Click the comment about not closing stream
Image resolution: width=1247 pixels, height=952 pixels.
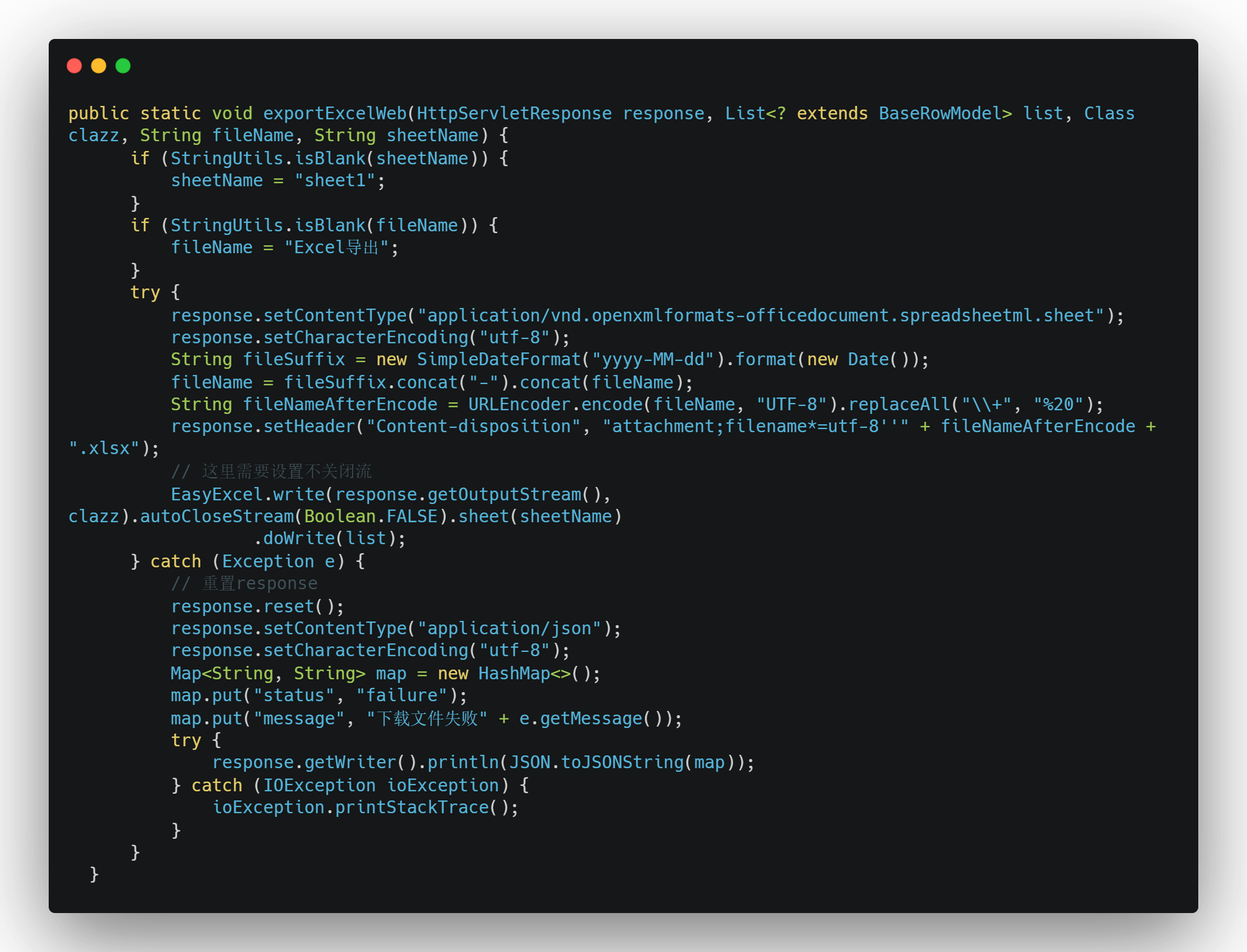coord(272,471)
